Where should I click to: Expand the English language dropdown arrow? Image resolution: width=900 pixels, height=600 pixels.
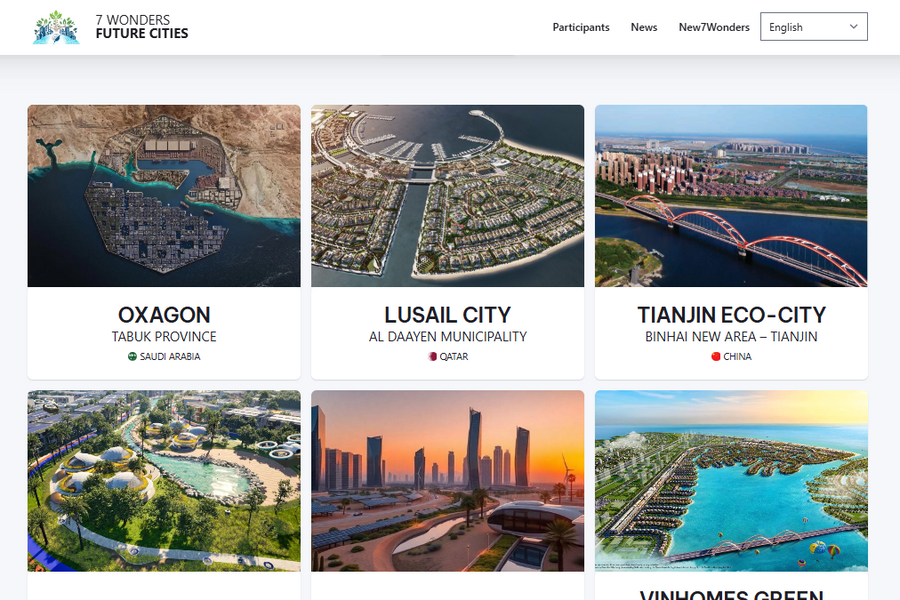tap(854, 27)
